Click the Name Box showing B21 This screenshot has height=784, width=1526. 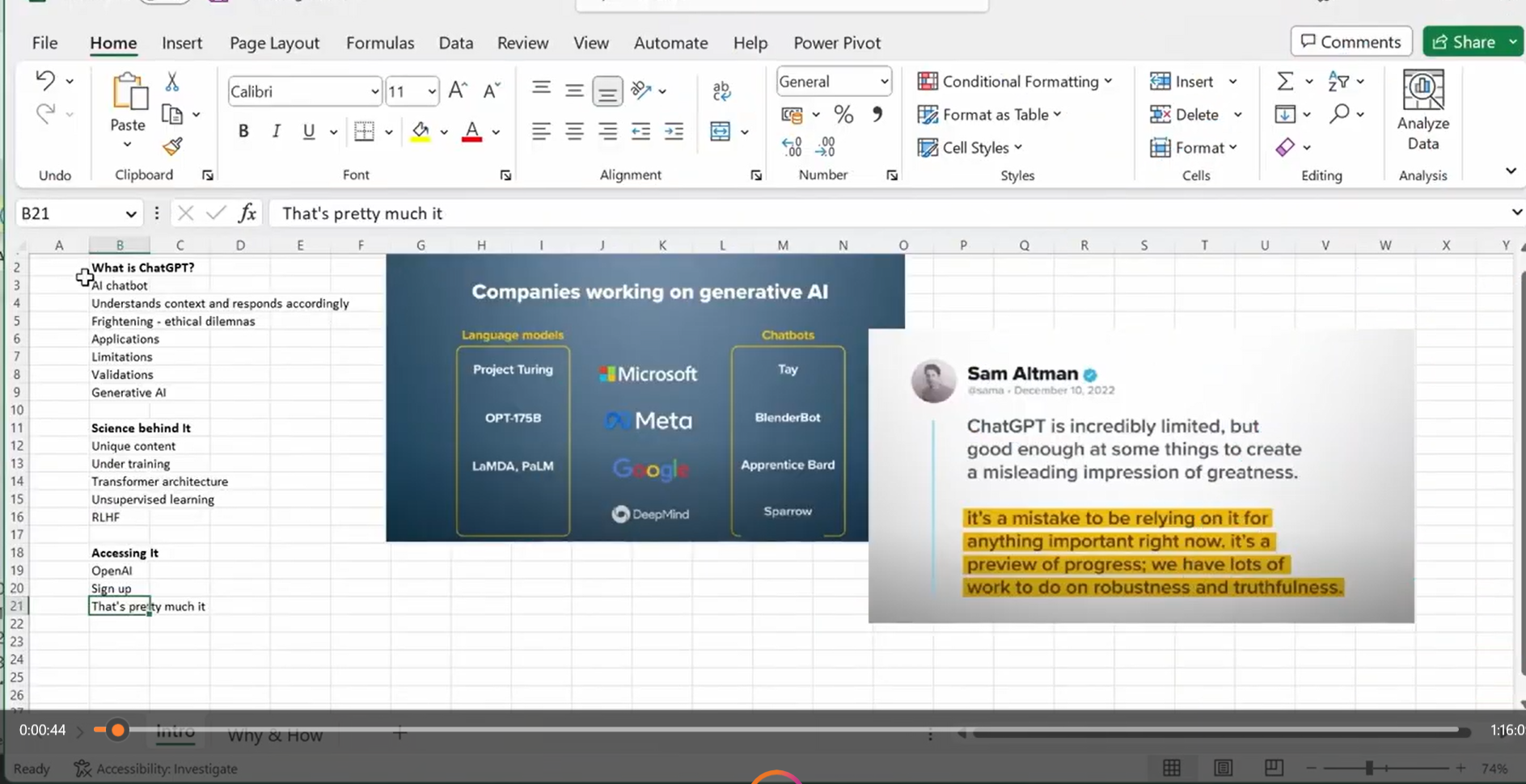(69, 213)
